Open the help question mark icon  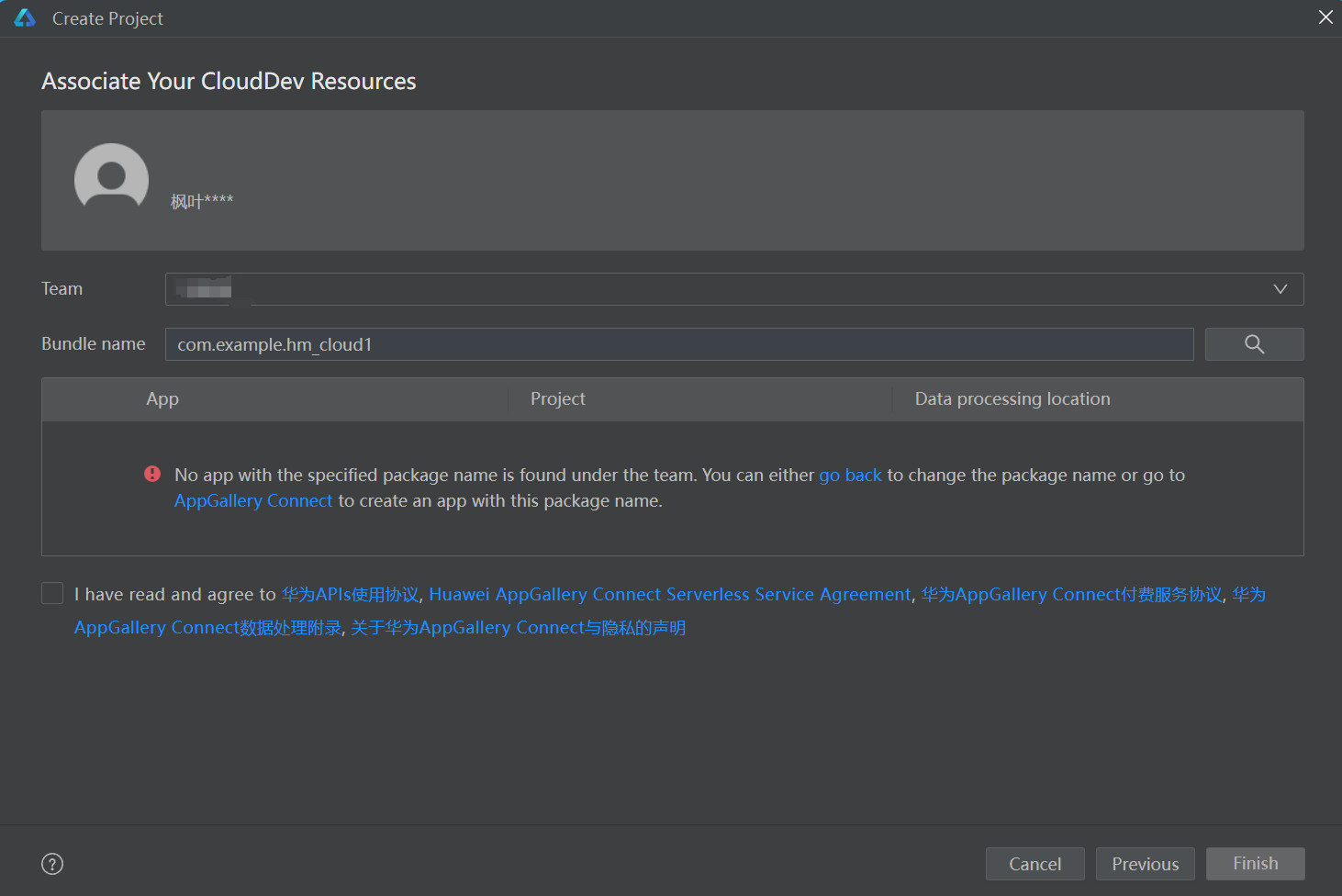click(52, 864)
